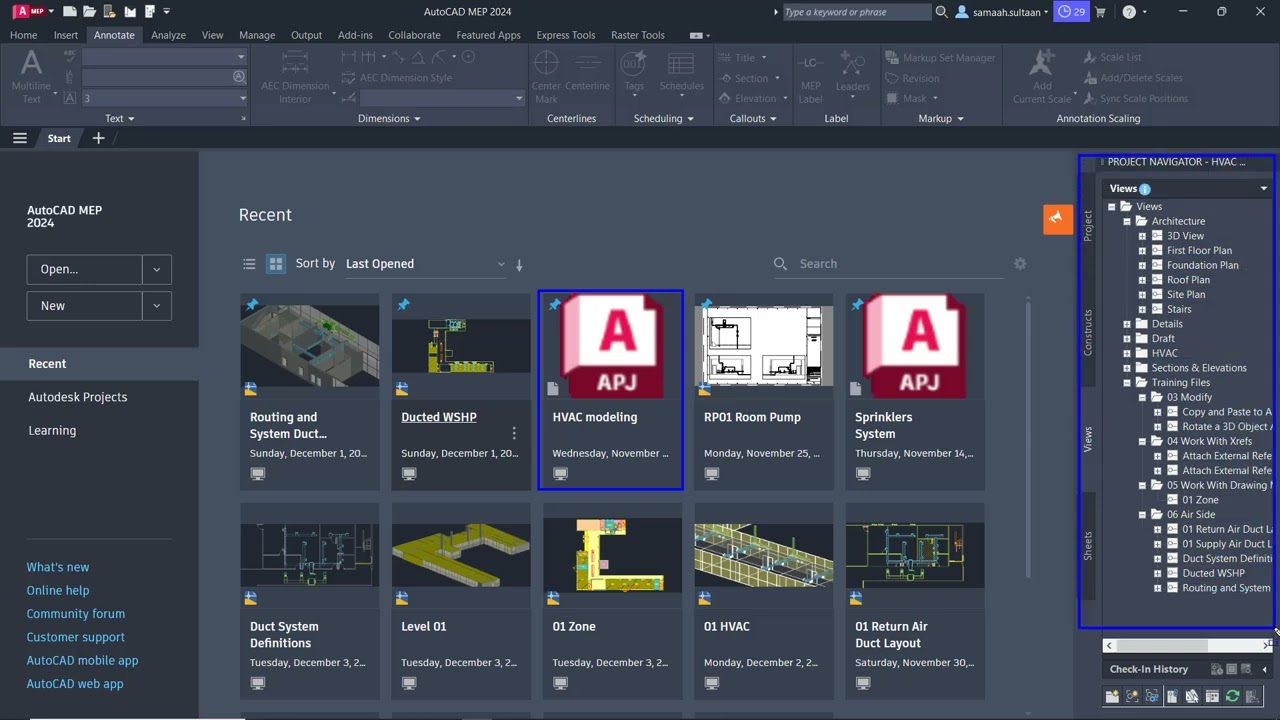Expand the Dimensions panel dropdown
The width and height of the screenshot is (1280, 720).
point(389,118)
